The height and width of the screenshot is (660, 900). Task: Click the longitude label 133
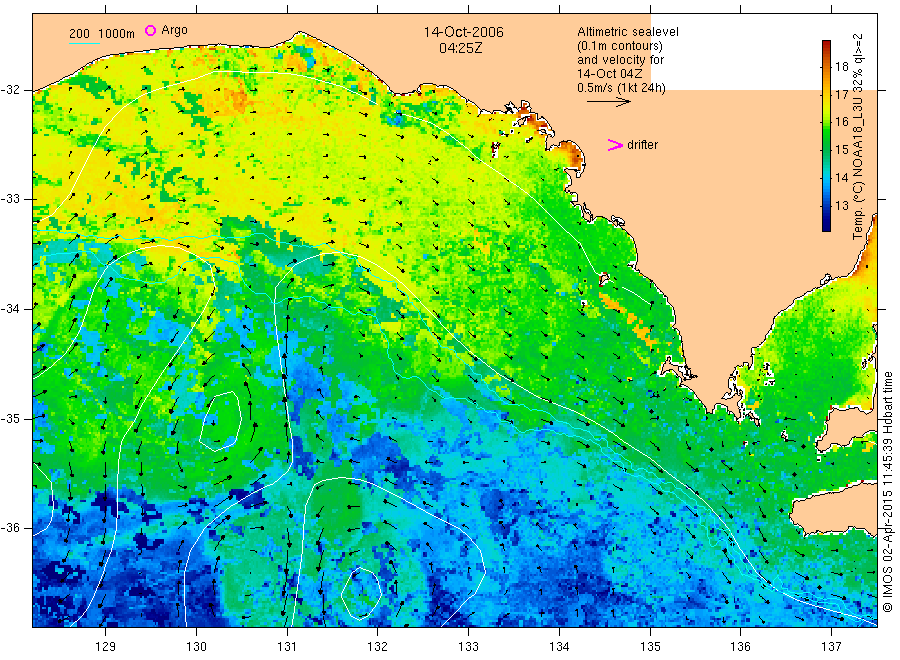coord(468,647)
